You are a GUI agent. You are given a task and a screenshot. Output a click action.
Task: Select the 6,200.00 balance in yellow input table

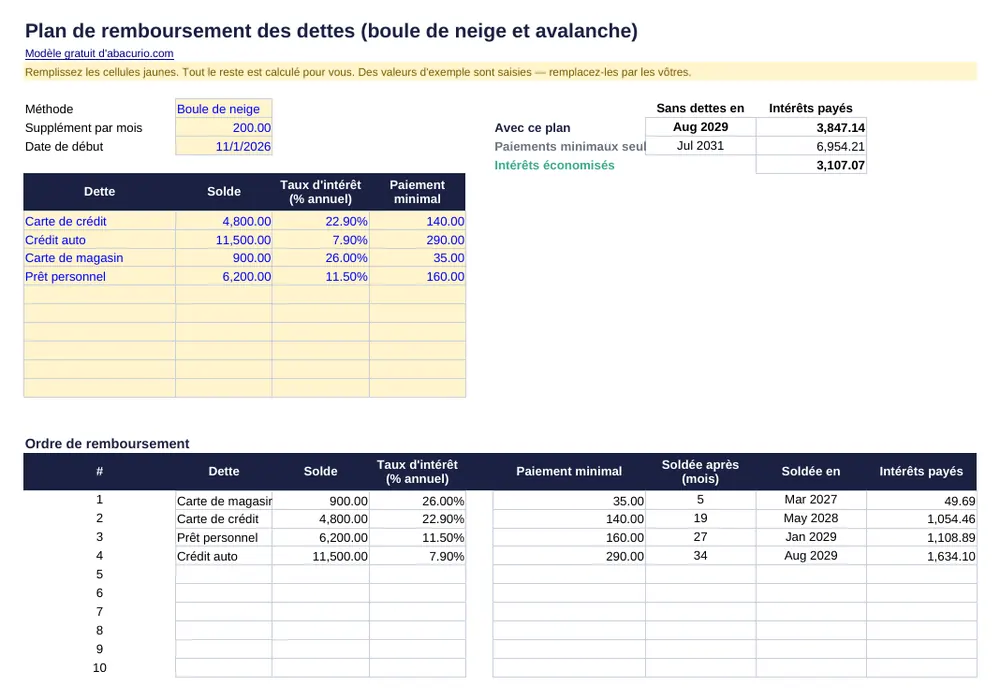click(224, 276)
